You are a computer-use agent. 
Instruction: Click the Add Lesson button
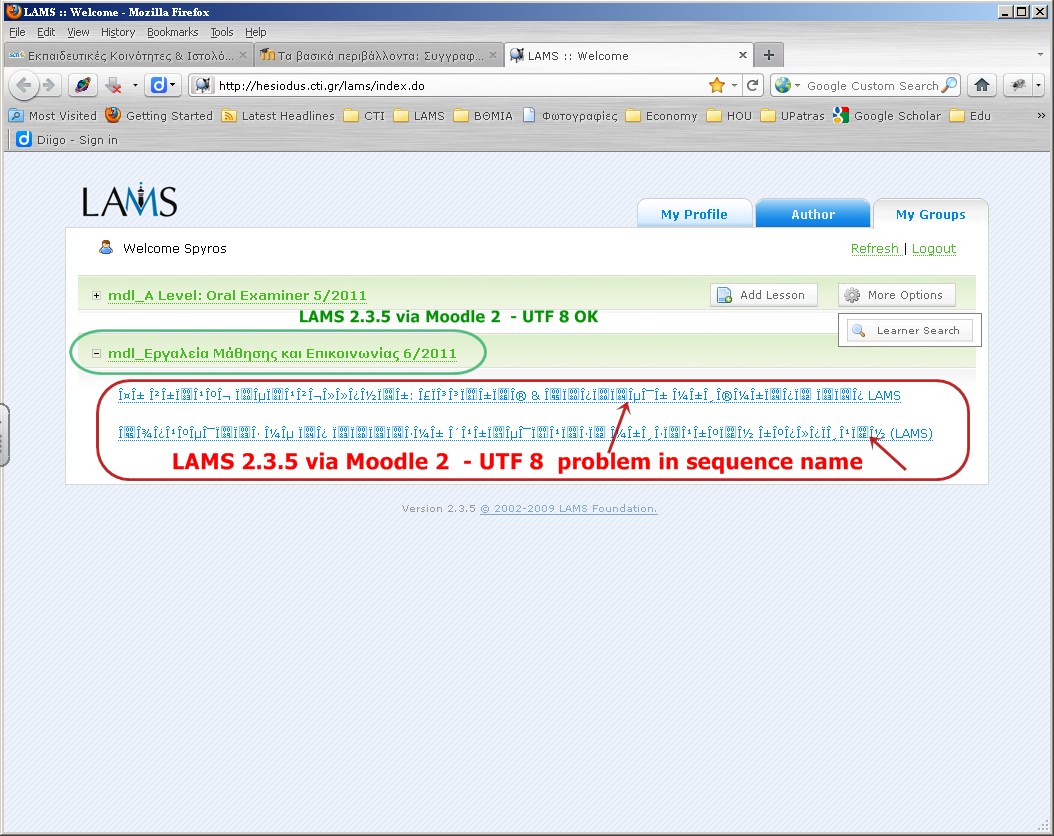click(764, 295)
